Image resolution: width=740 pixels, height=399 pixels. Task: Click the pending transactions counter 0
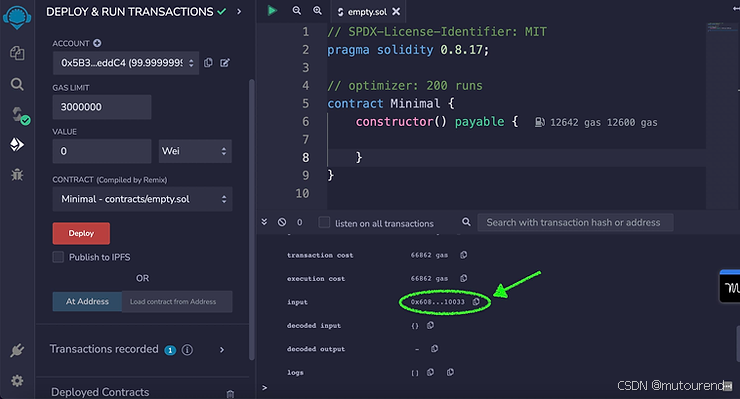[x=300, y=222]
